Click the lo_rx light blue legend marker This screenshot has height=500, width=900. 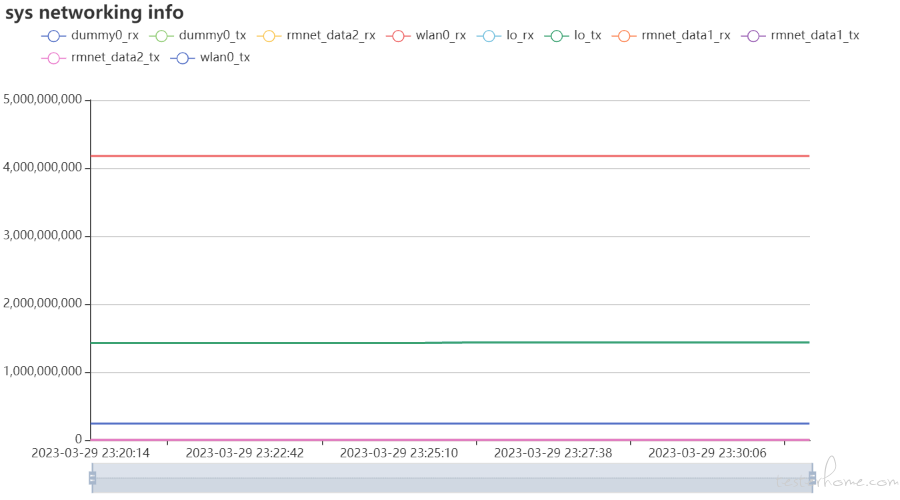pyautogui.click(x=488, y=36)
